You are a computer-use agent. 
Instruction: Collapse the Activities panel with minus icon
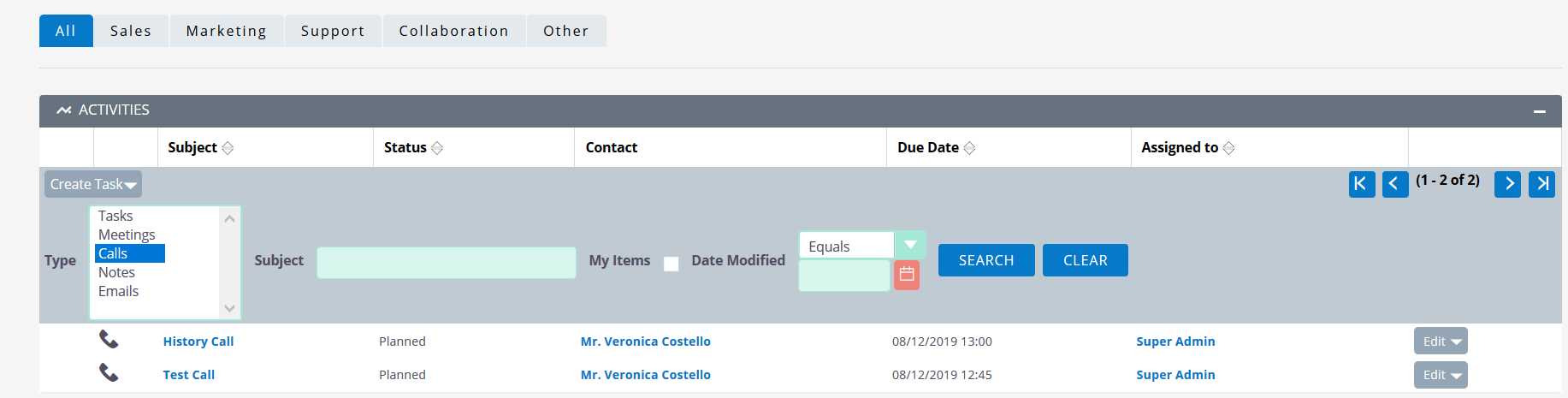[x=1540, y=111]
